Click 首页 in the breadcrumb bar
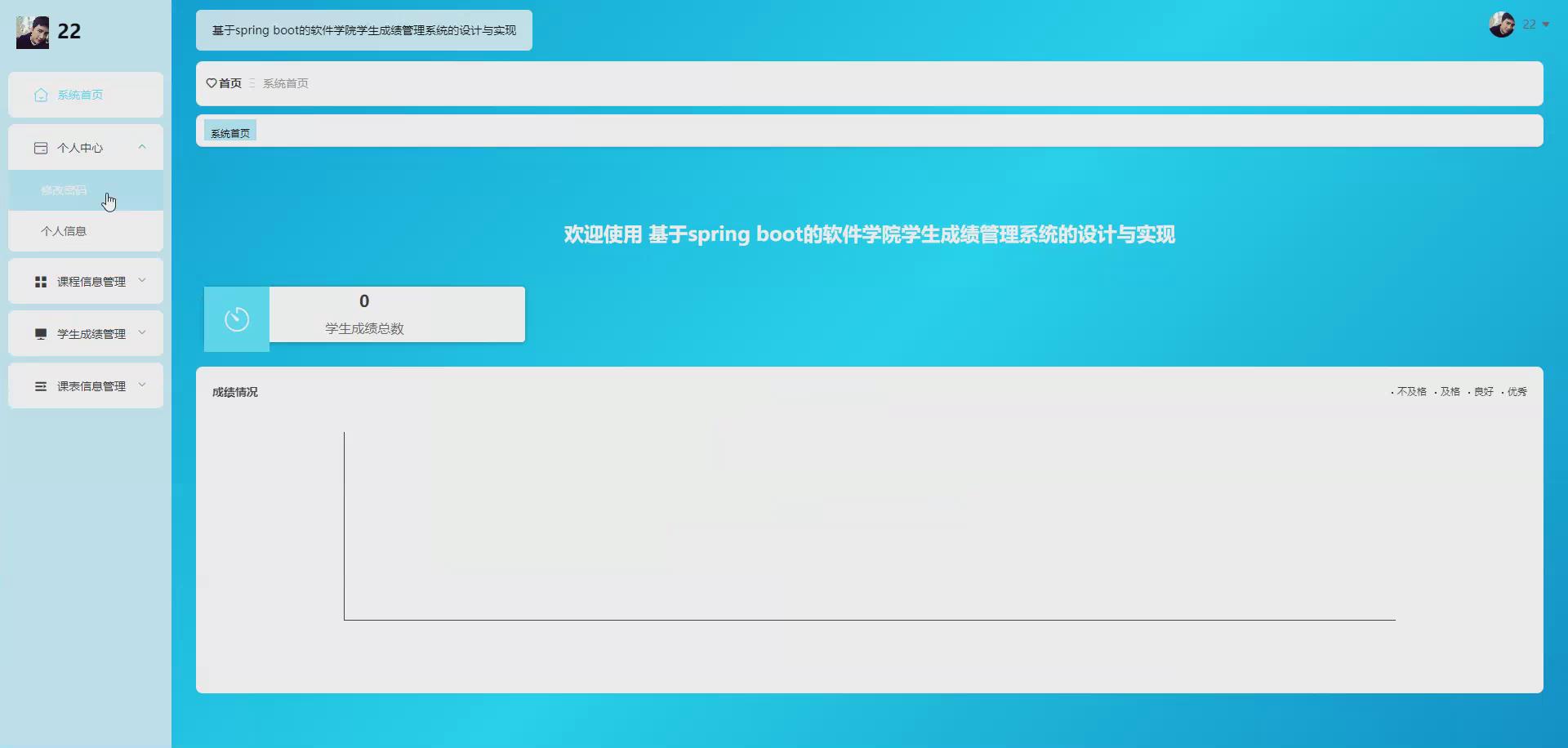Viewport: 1568px width, 748px height. (x=229, y=83)
